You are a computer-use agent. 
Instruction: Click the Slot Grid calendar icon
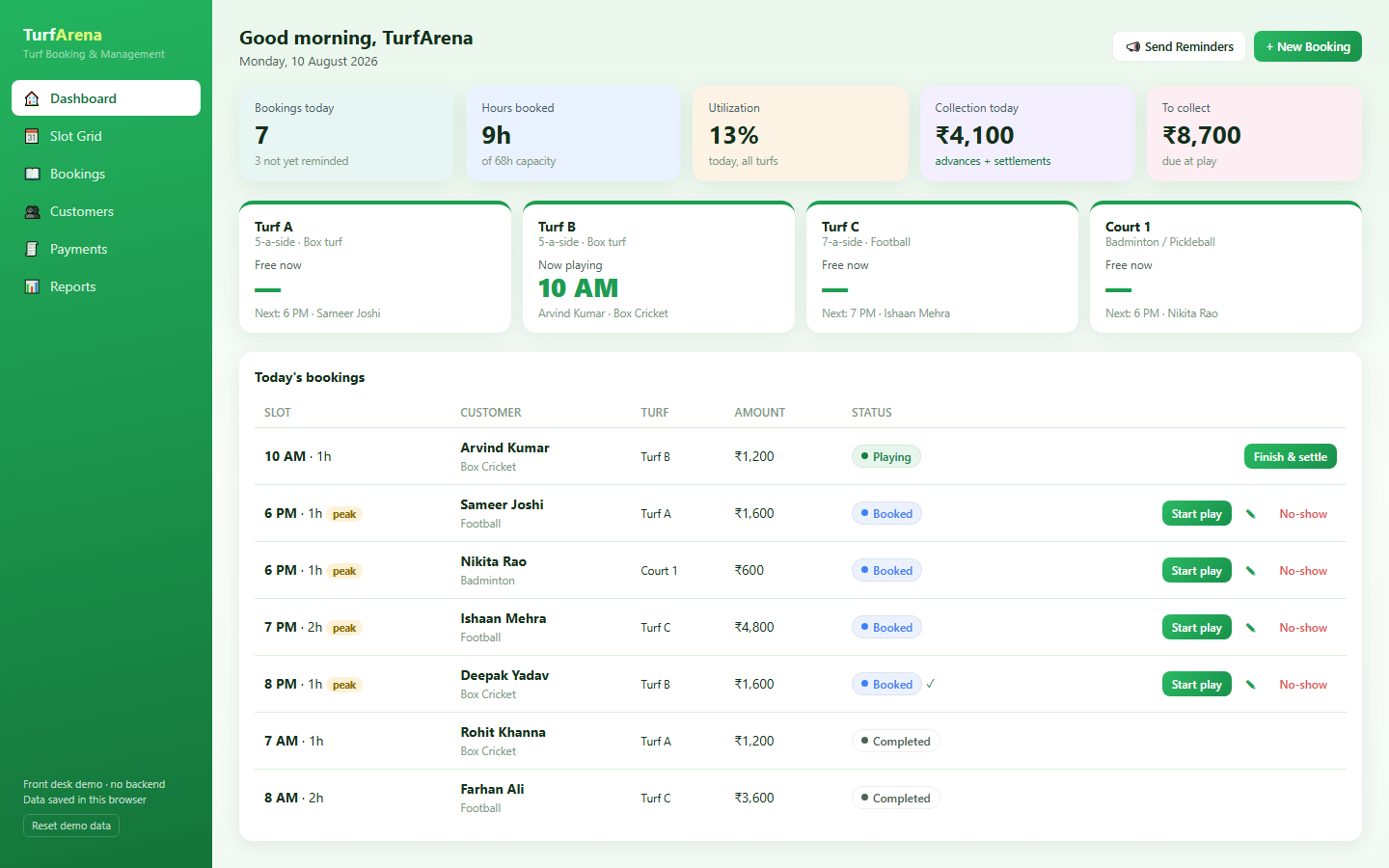[32, 136]
